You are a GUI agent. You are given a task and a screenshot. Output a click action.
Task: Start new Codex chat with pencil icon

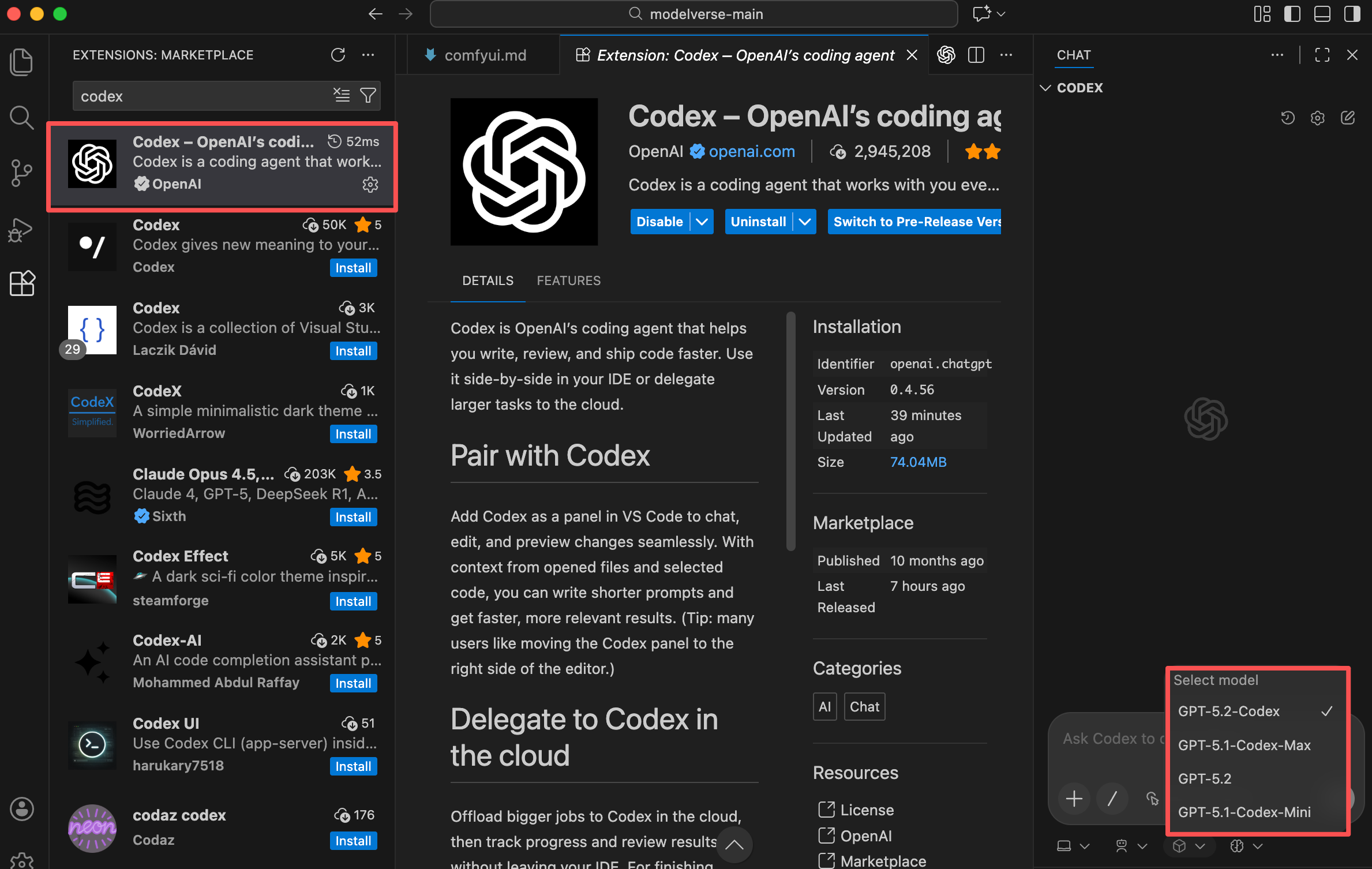click(x=1348, y=118)
